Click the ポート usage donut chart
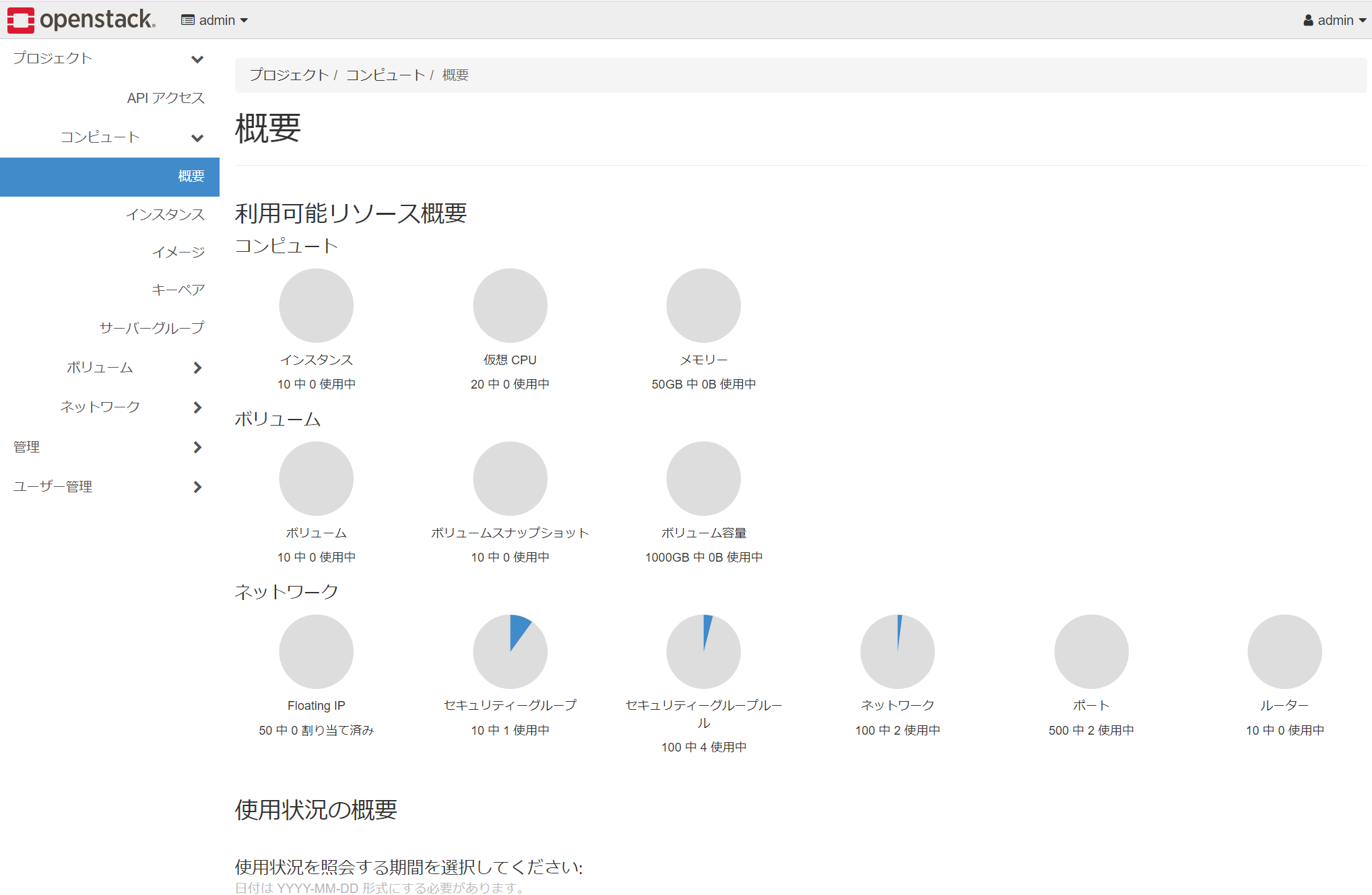The height and width of the screenshot is (895, 1372). (1090, 651)
